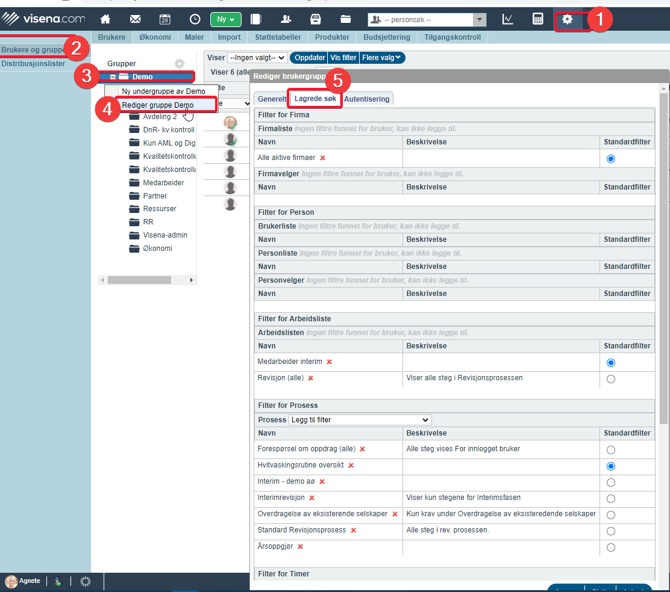Viewport: 670px width, 592px height.
Task: Open the personsøk dropdown arrow
Action: [x=479, y=19]
